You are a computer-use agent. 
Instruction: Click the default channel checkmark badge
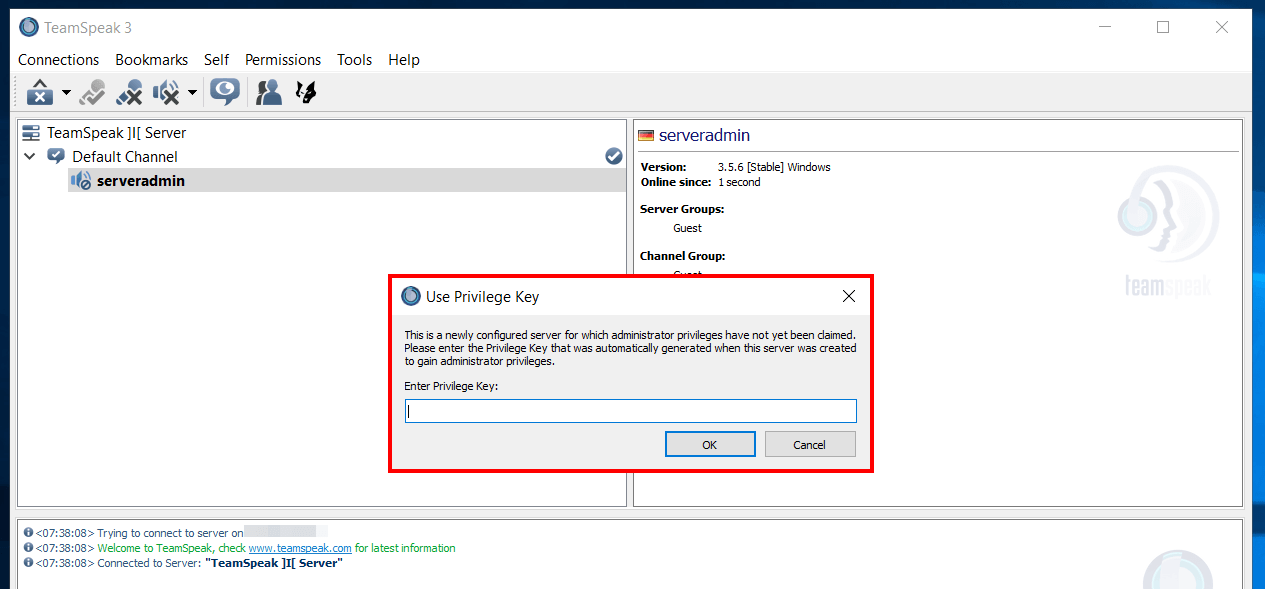pyautogui.click(x=614, y=156)
